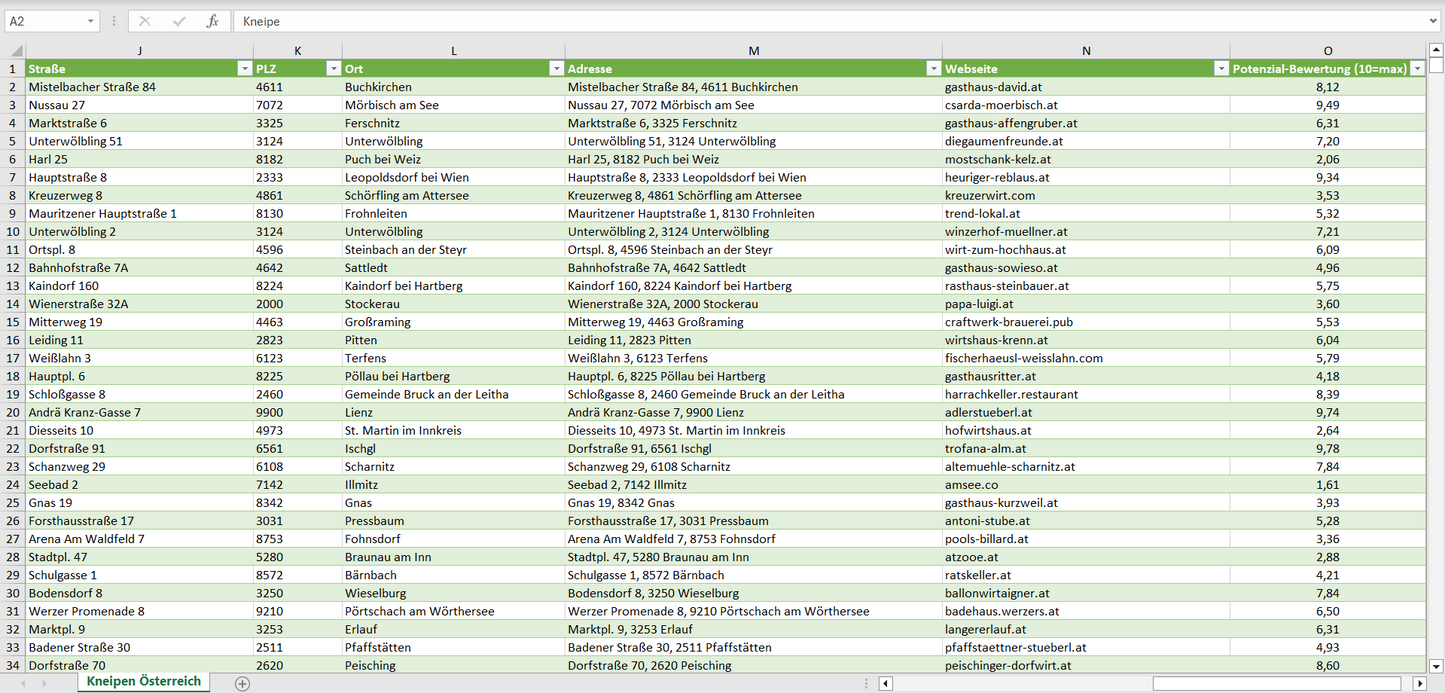This screenshot has height=693, width=1445.
Task: Open the Ort column filter dropdown
Action: point(556,69)
